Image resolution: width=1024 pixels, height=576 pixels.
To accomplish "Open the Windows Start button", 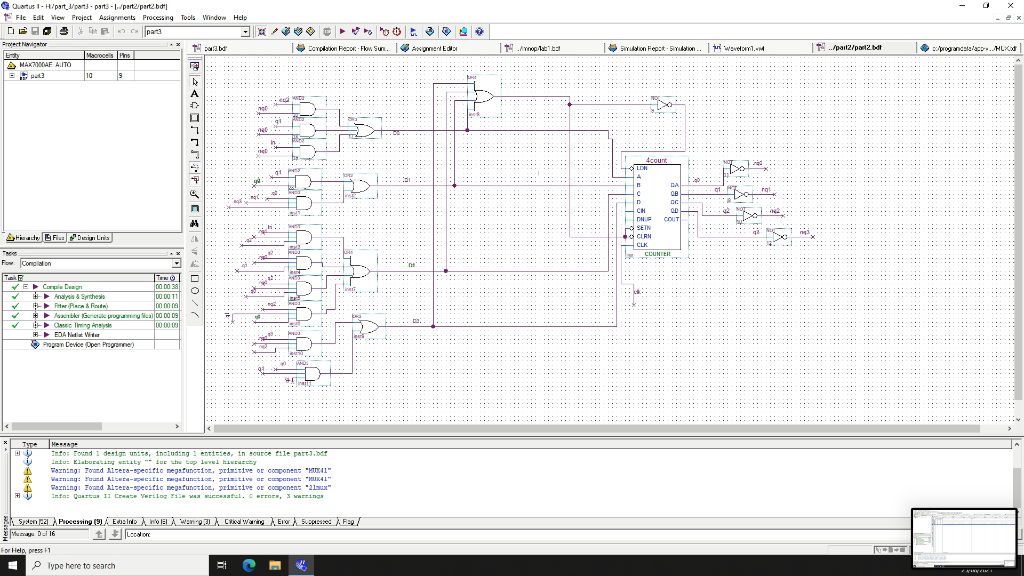I will click(x=13, y=566).
